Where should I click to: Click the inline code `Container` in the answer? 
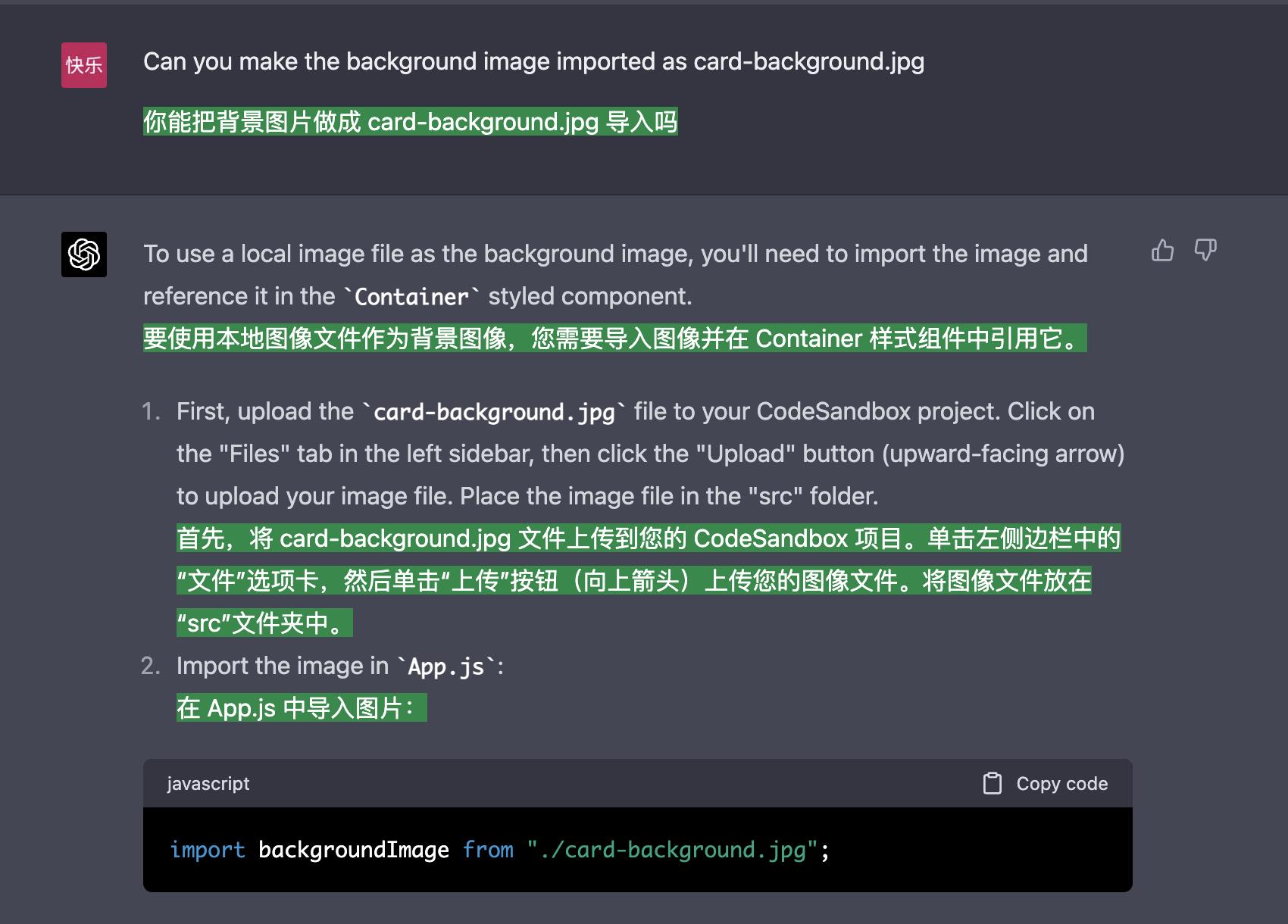pyautogui.click(x=413, y=296)
